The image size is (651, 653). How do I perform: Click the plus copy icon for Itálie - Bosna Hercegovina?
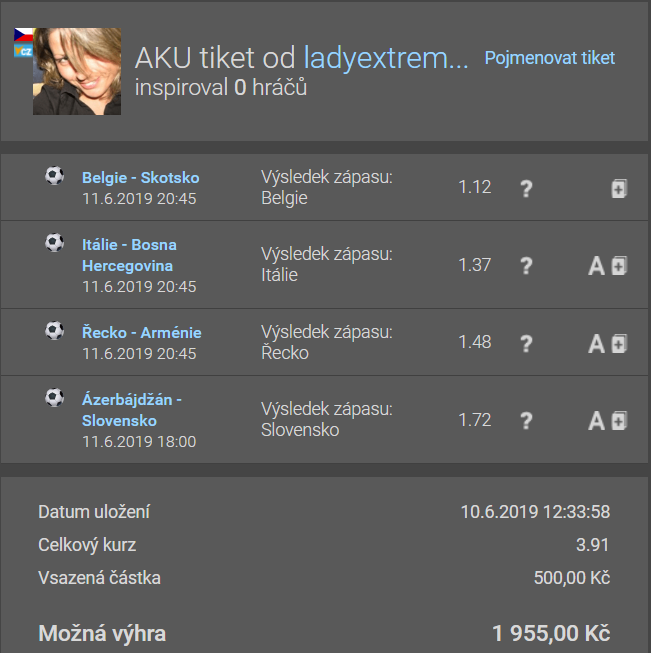point(619,266)
